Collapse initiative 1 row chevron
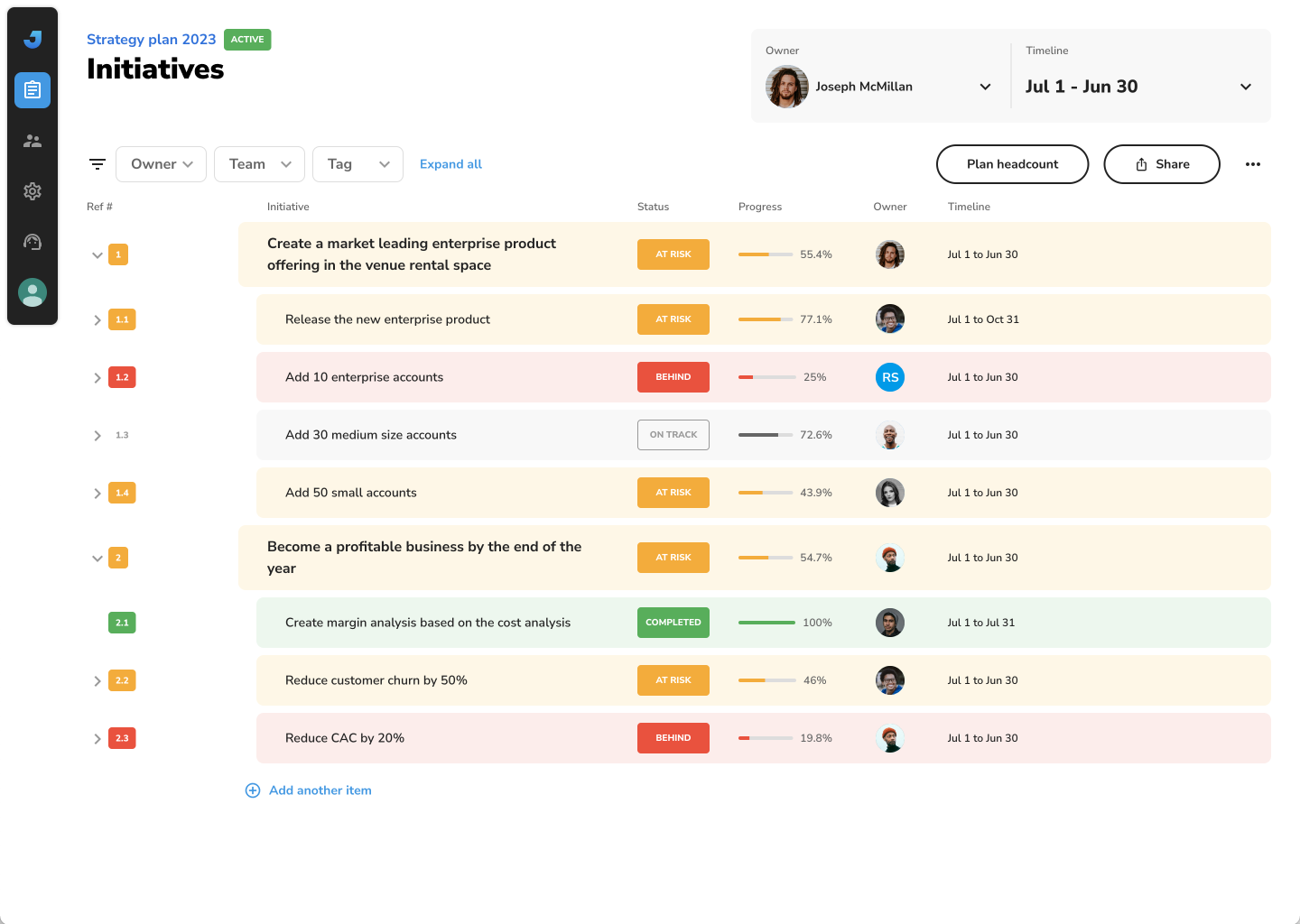Image resolution: width=1300 pixels, height=924 pixels. click(97, 255)
